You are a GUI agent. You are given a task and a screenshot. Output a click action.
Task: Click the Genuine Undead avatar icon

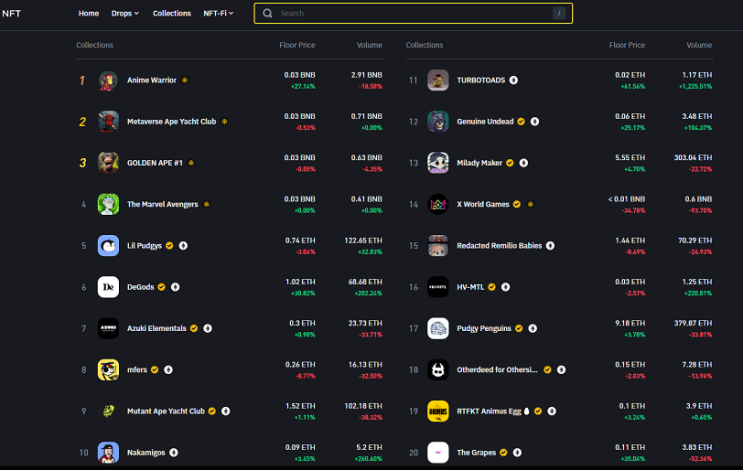(x=438, y=122)
